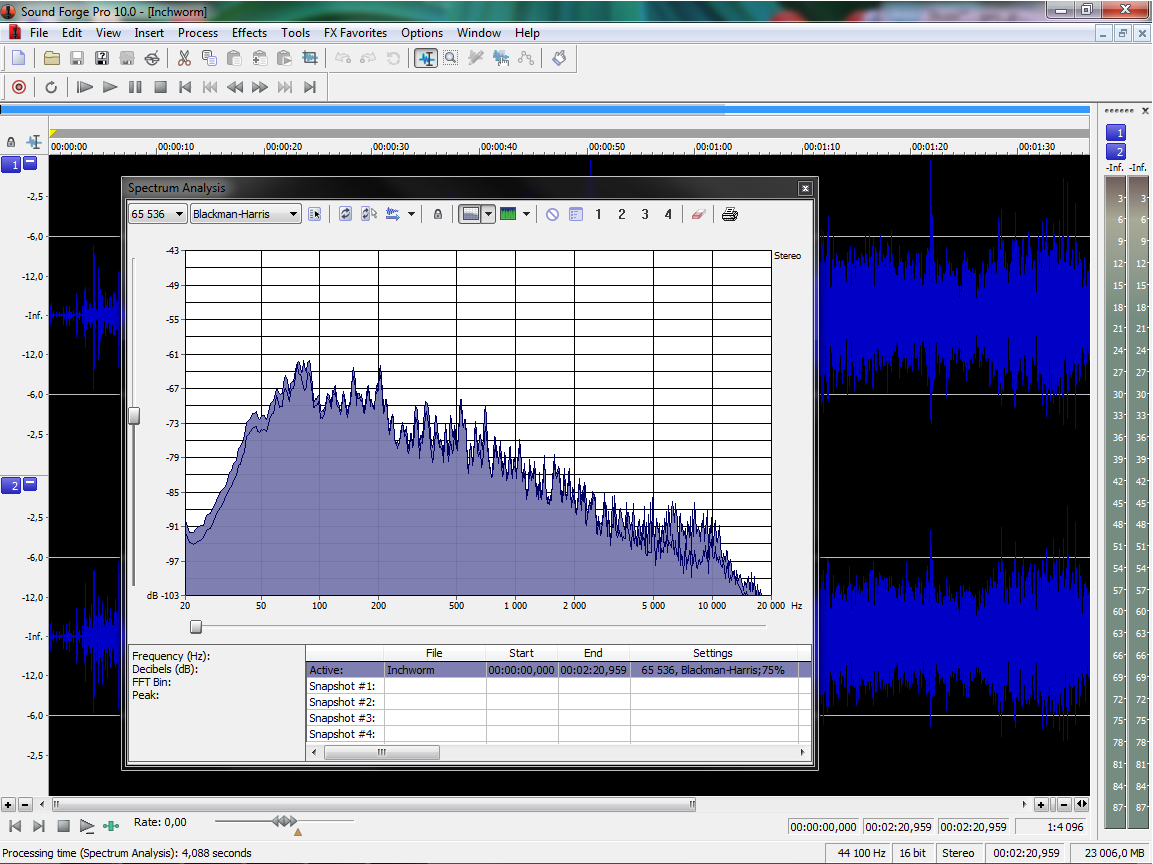Save the file with the floppy disk icon
This screenshot has height=864, width=1153.
point(76,58)
